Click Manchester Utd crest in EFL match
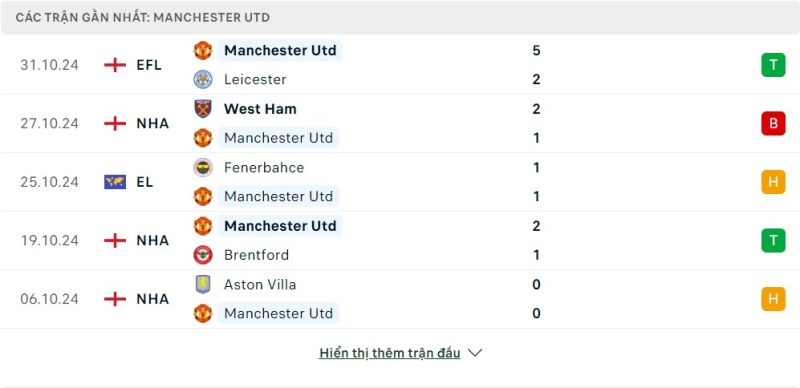The image size is (800, 388). [203, 51]
